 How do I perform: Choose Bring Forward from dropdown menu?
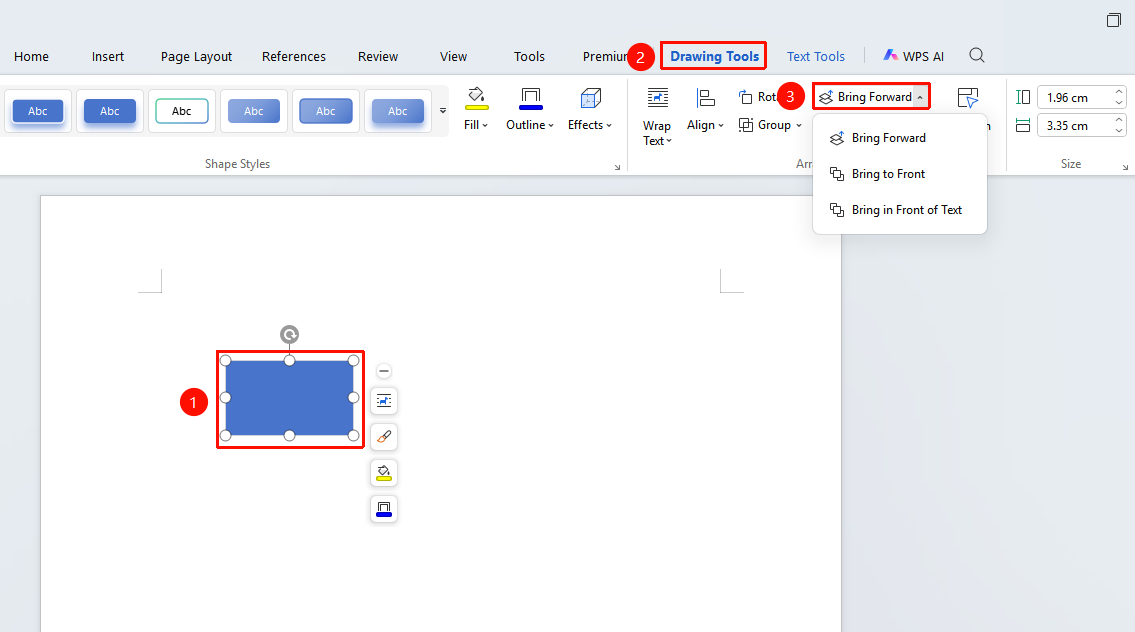[900, 138]
